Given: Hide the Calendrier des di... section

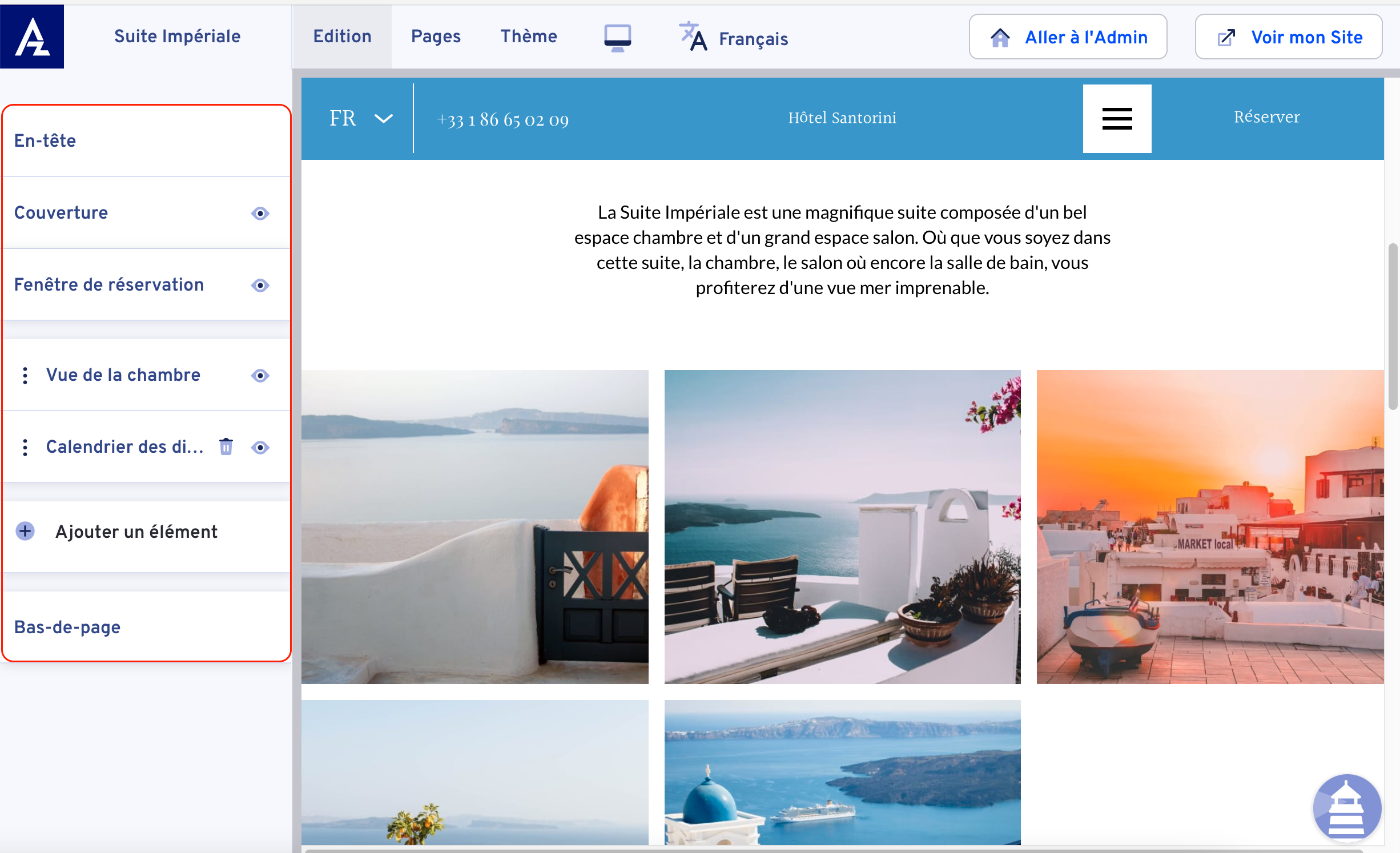Looking at the screenshot, I should coord(260,447).
